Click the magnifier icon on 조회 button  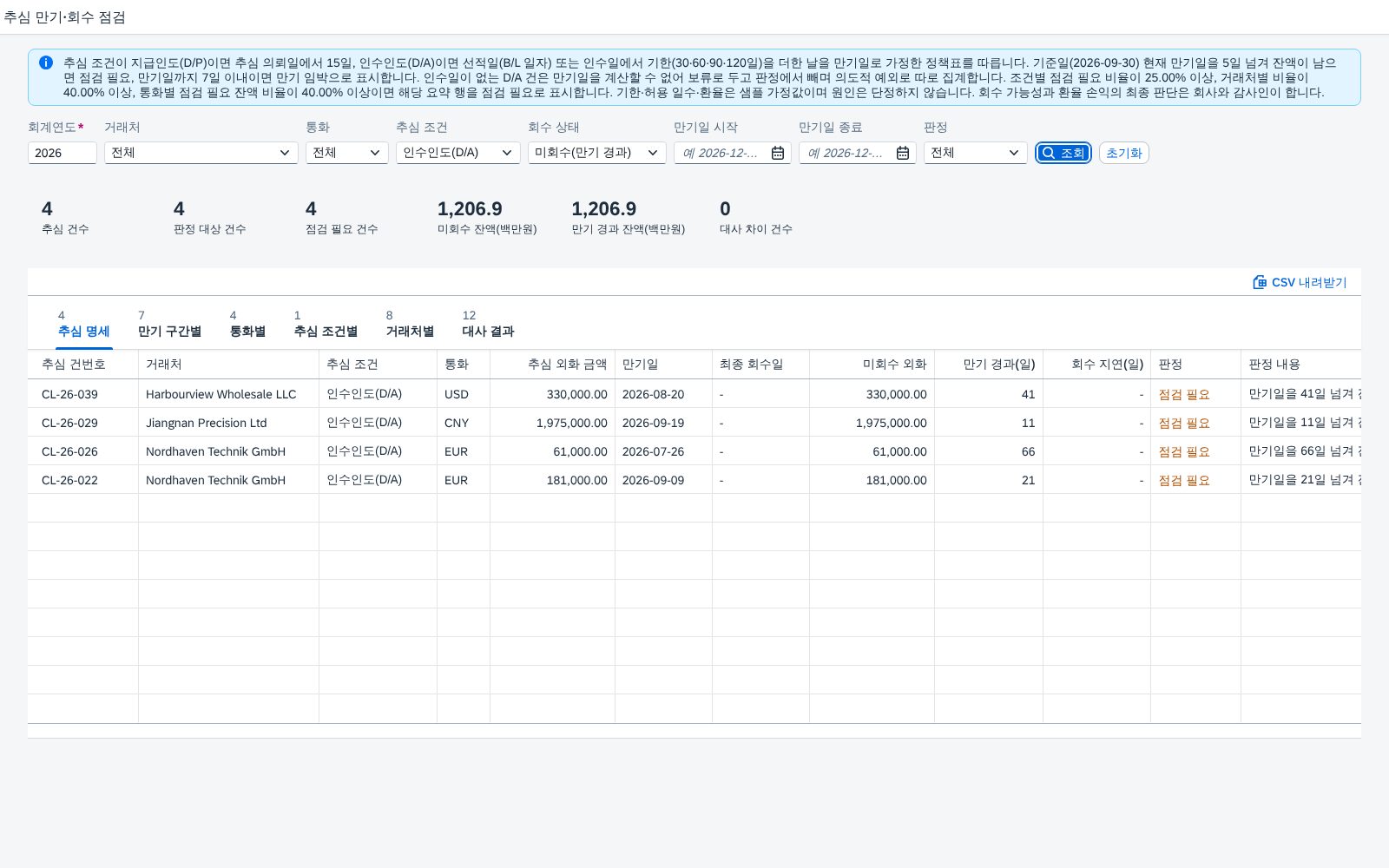pyautogui.click(x=1049, y=153)
